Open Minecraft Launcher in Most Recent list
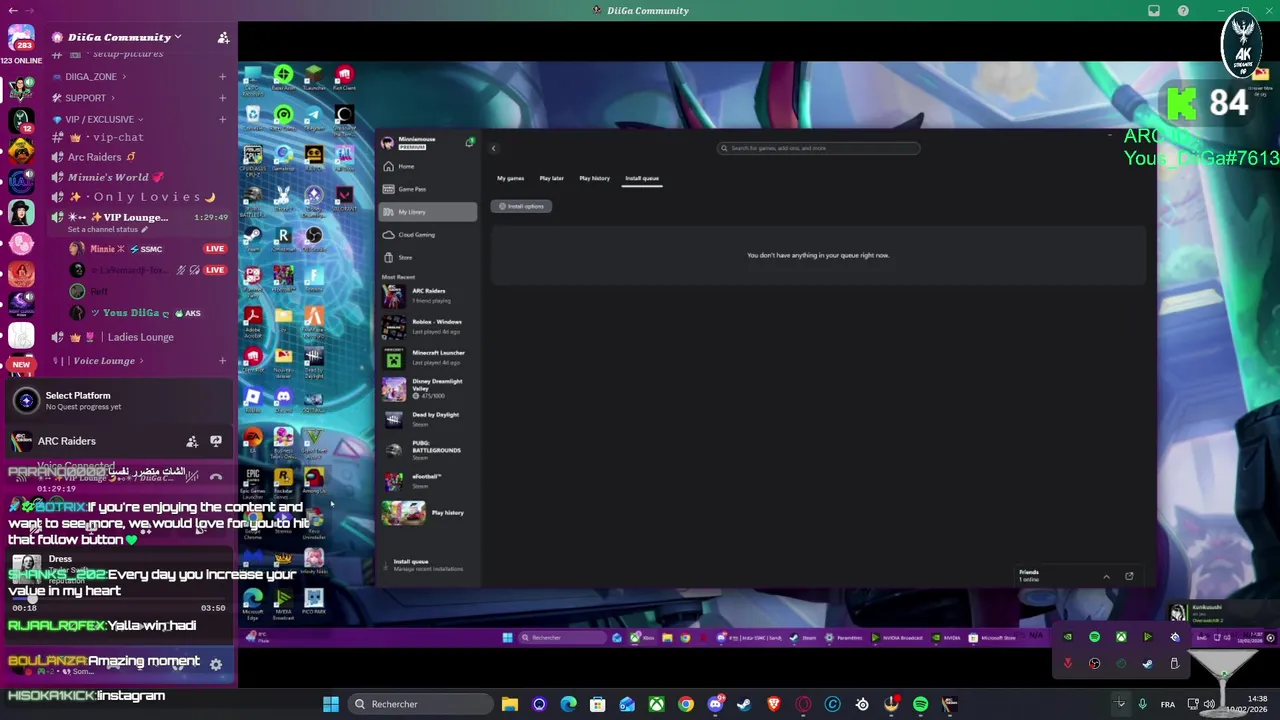 click(428, 358)
